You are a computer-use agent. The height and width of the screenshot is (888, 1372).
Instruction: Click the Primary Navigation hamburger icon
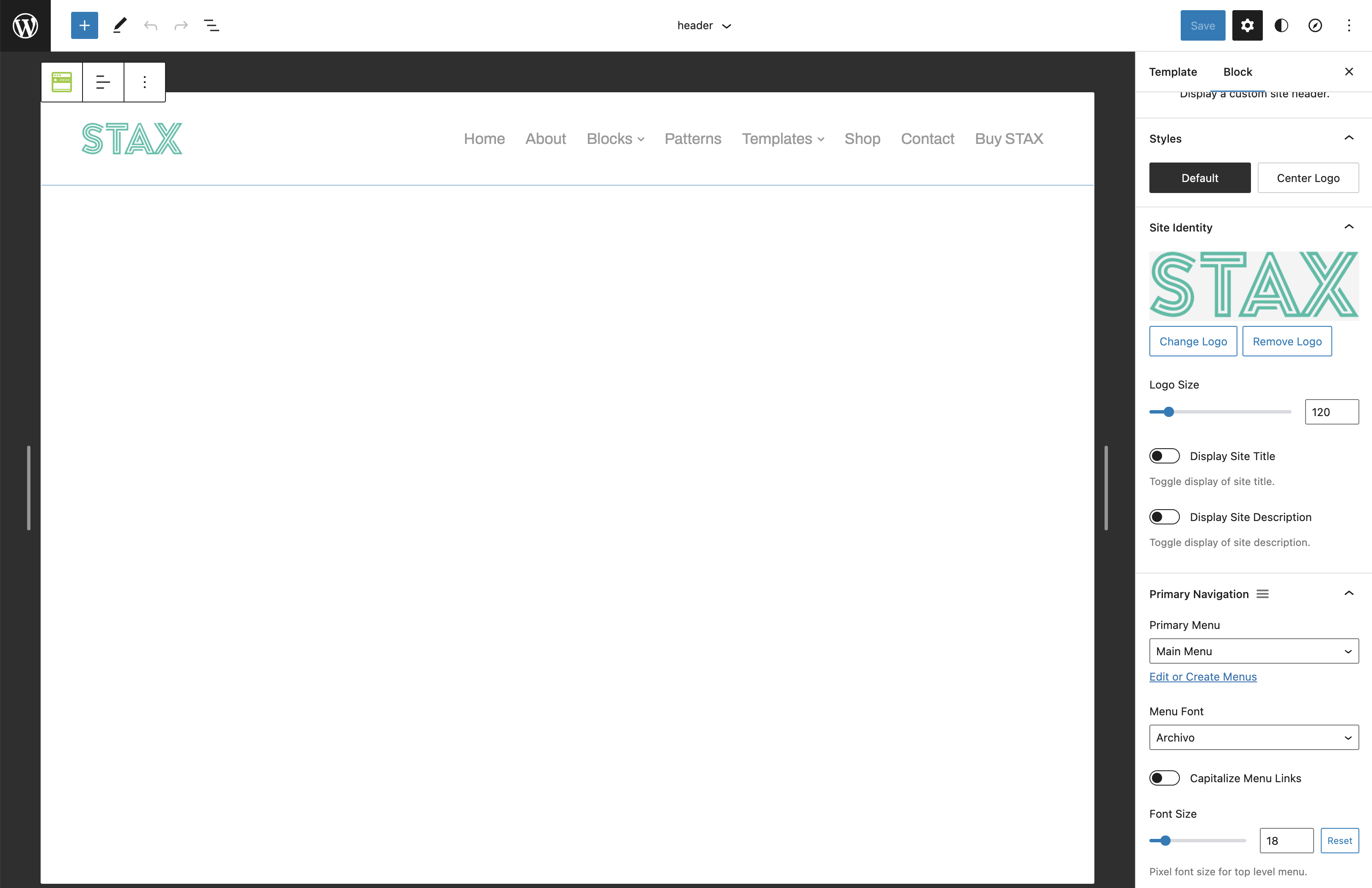coord(1262,594)
